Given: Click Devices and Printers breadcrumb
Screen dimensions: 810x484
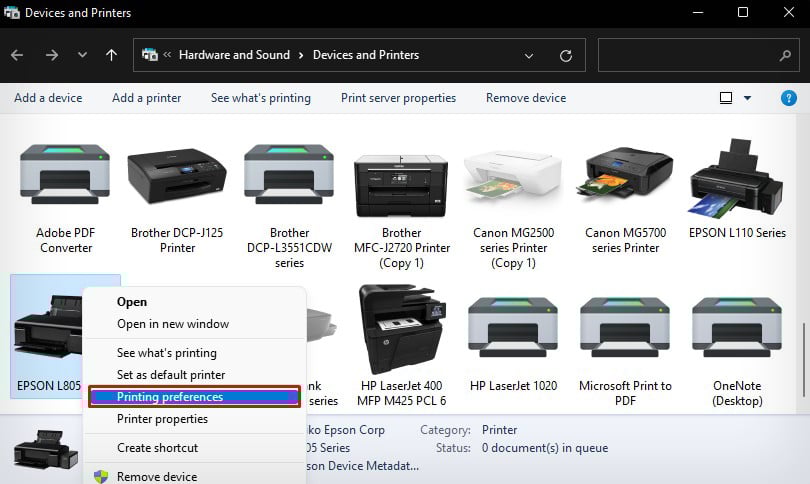Looking at the screenshot, I should [366, 55].
